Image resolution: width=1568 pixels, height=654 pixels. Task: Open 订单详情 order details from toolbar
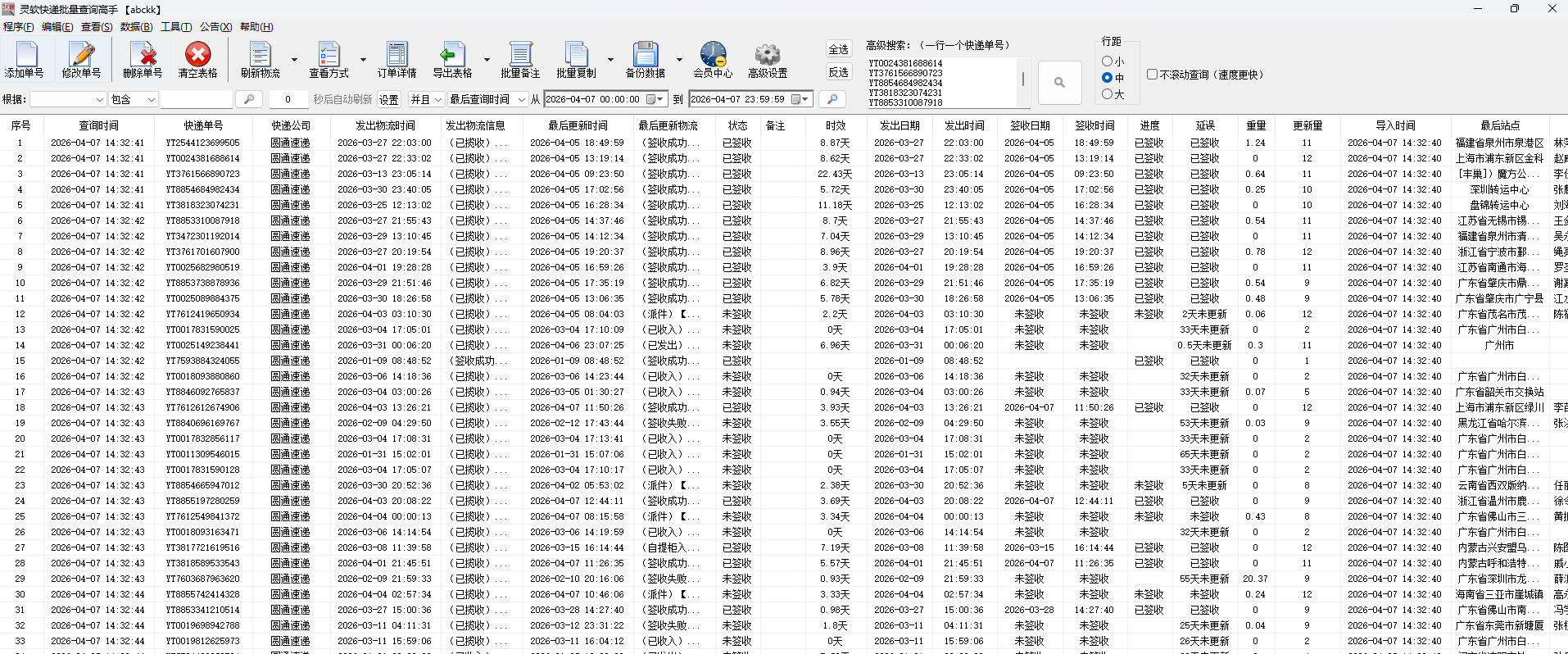coord(397,56)
